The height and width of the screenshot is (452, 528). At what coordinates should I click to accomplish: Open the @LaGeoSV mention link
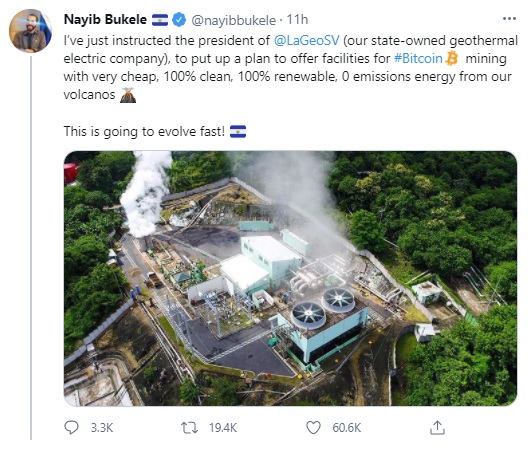pos(306,40)
